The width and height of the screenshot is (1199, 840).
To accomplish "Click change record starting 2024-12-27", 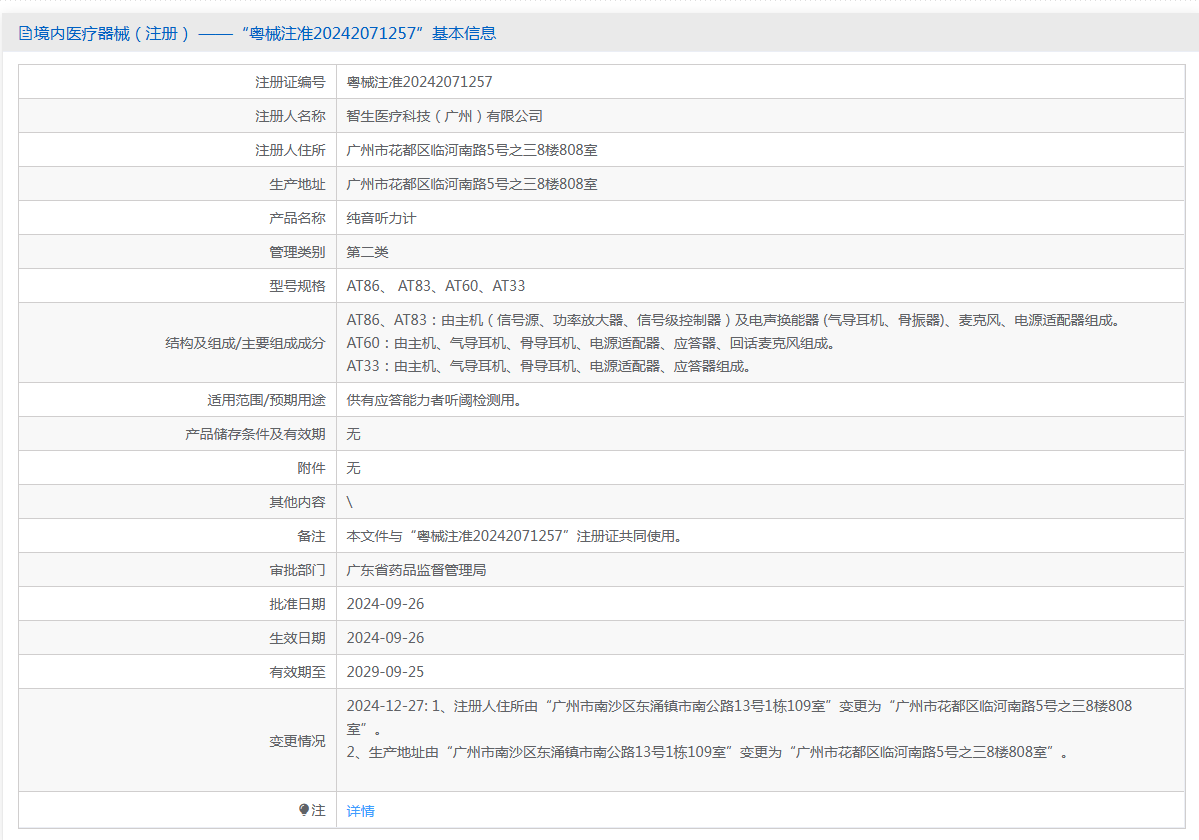I will 739,717.
